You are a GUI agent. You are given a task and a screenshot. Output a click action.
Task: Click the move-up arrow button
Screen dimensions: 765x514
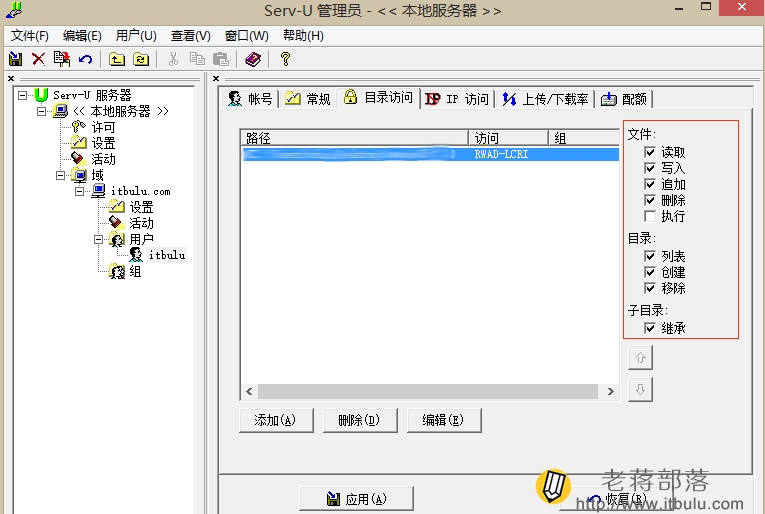click(x=640, y=358)
